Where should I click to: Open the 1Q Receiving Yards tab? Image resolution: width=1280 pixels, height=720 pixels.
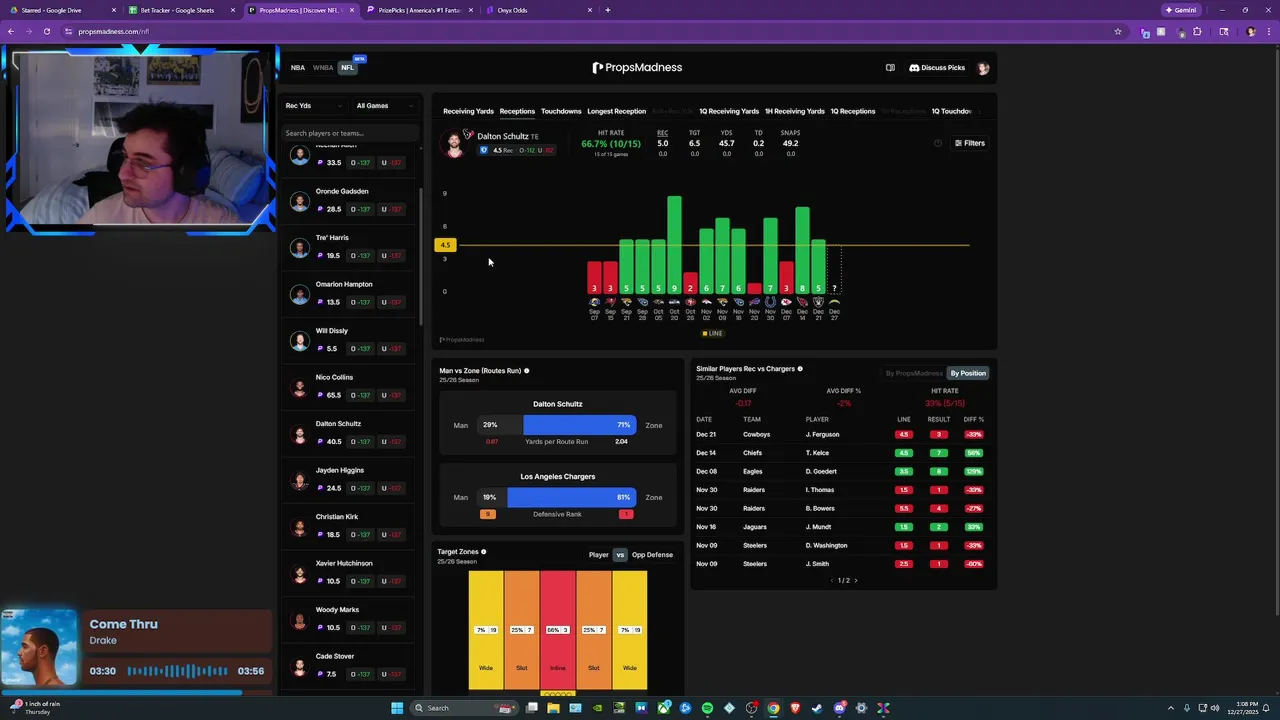click(729, 111)
